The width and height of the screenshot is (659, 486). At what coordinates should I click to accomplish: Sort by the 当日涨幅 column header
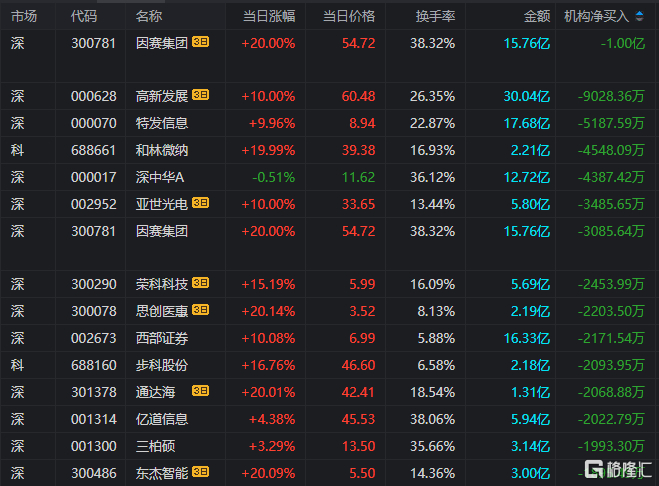point(269,16)
